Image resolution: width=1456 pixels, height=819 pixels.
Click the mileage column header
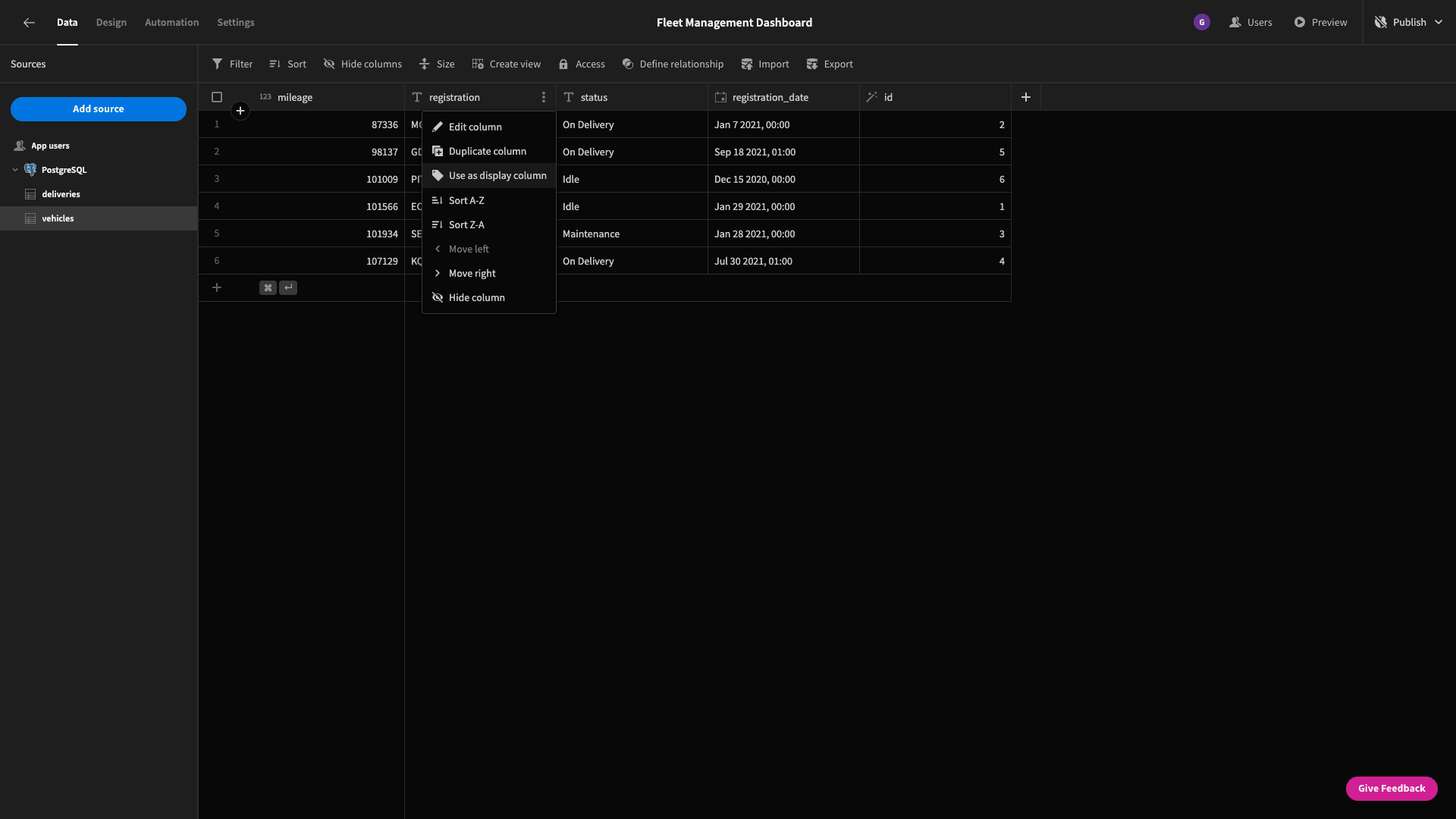[330, 97]
